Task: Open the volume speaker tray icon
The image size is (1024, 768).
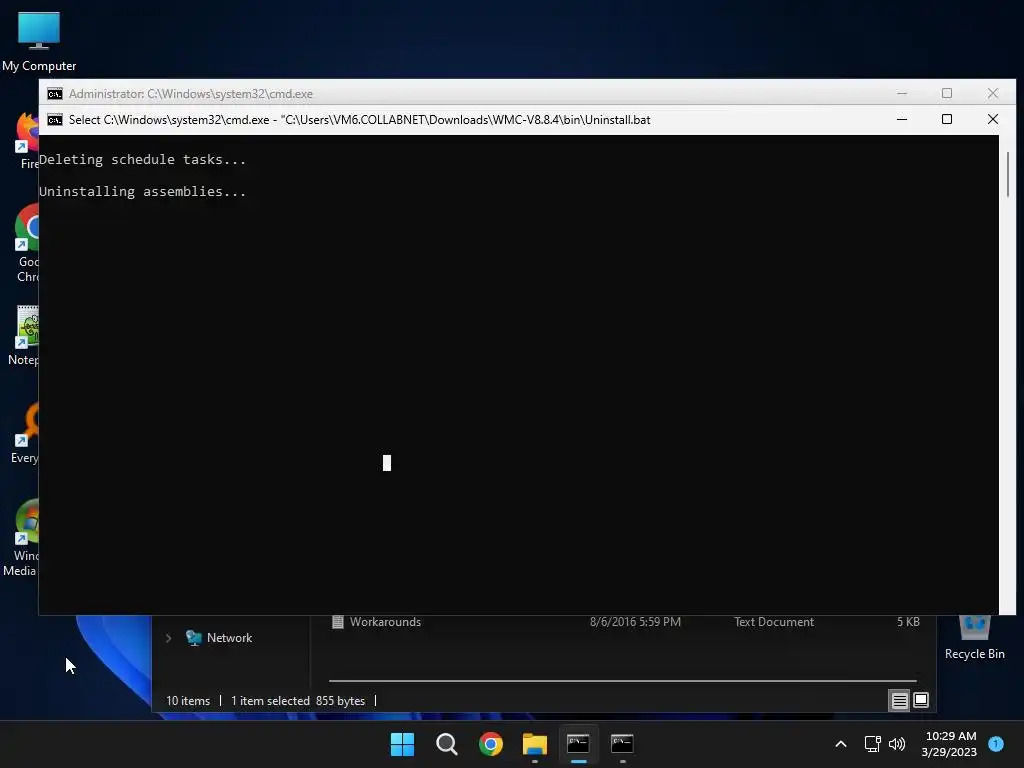Action: click(897, 744)
